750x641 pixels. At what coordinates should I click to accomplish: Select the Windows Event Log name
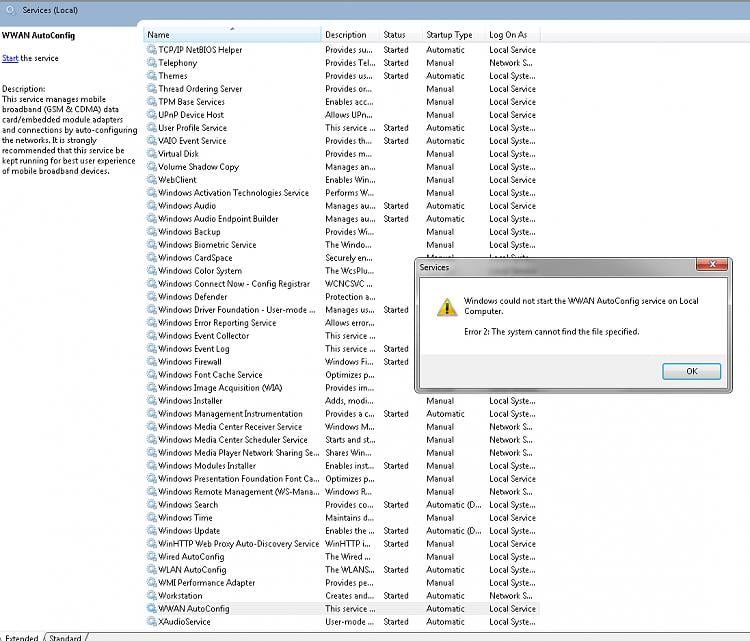point(194,349)
